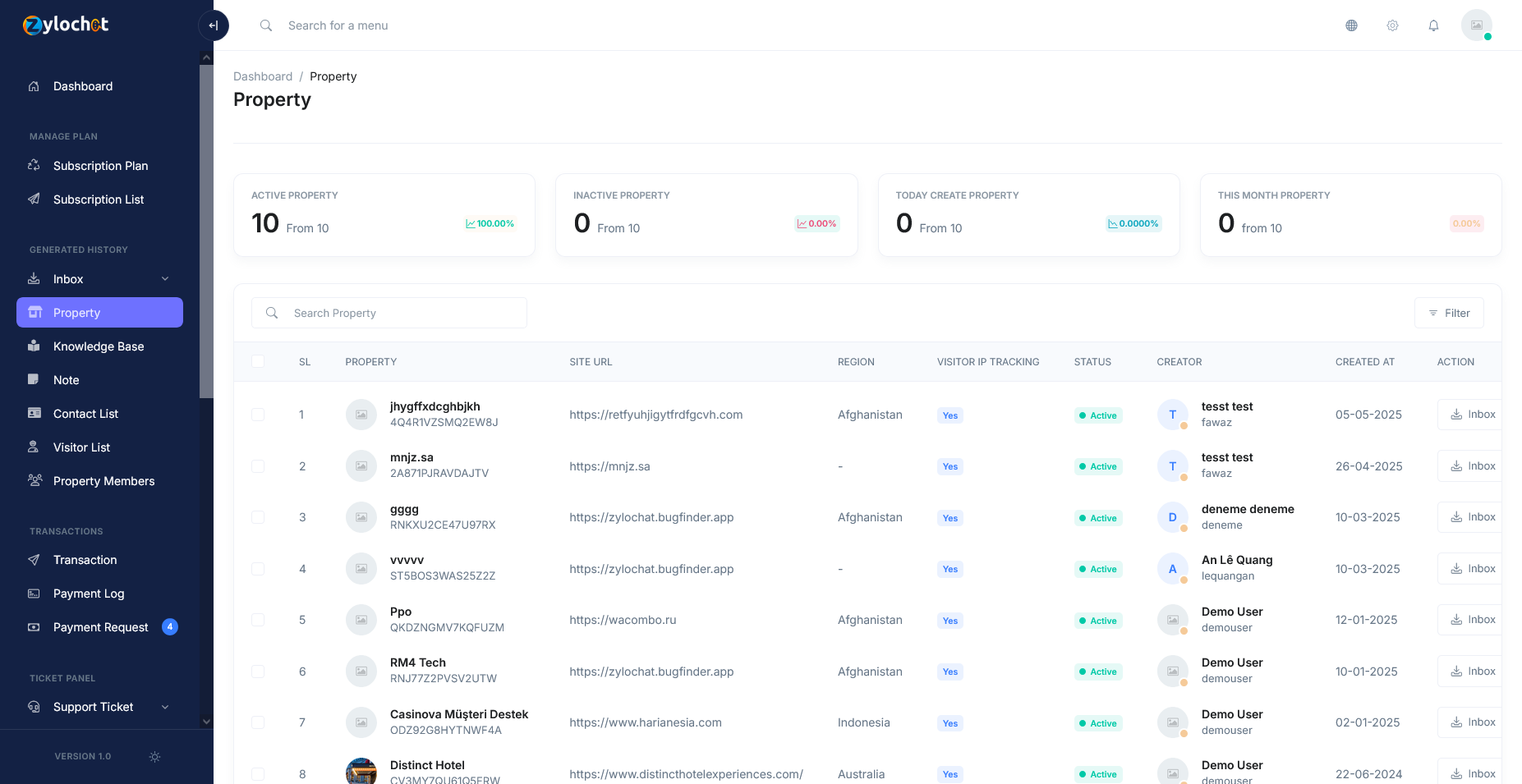Screen dimensions: 1522x784
Task: Click the sidebar scrollbar down arrow
Action: click(x=206, y=722)
